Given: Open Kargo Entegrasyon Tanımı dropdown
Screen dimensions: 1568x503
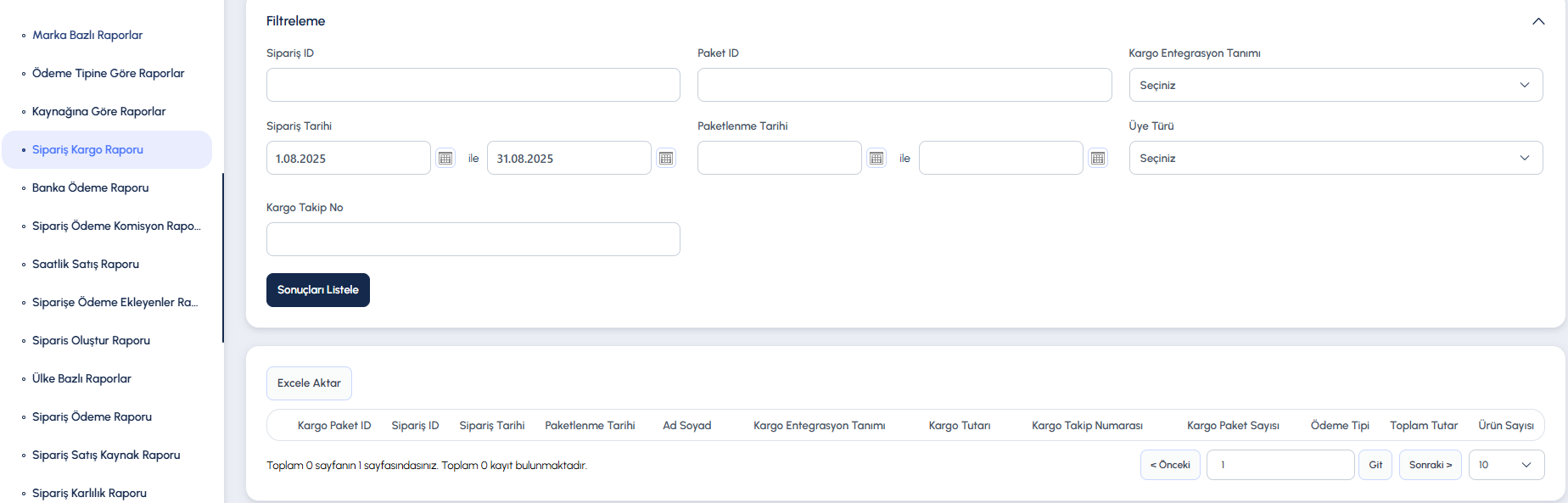Looking at the screenshot, I should (x=1336, y=85).
